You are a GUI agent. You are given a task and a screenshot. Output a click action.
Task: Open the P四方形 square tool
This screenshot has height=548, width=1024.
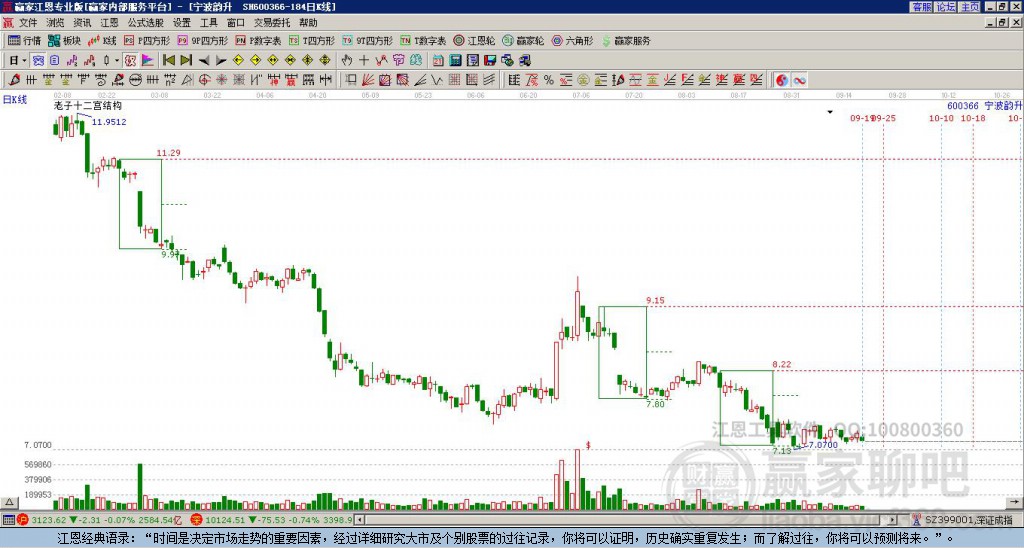pos(147,40)
